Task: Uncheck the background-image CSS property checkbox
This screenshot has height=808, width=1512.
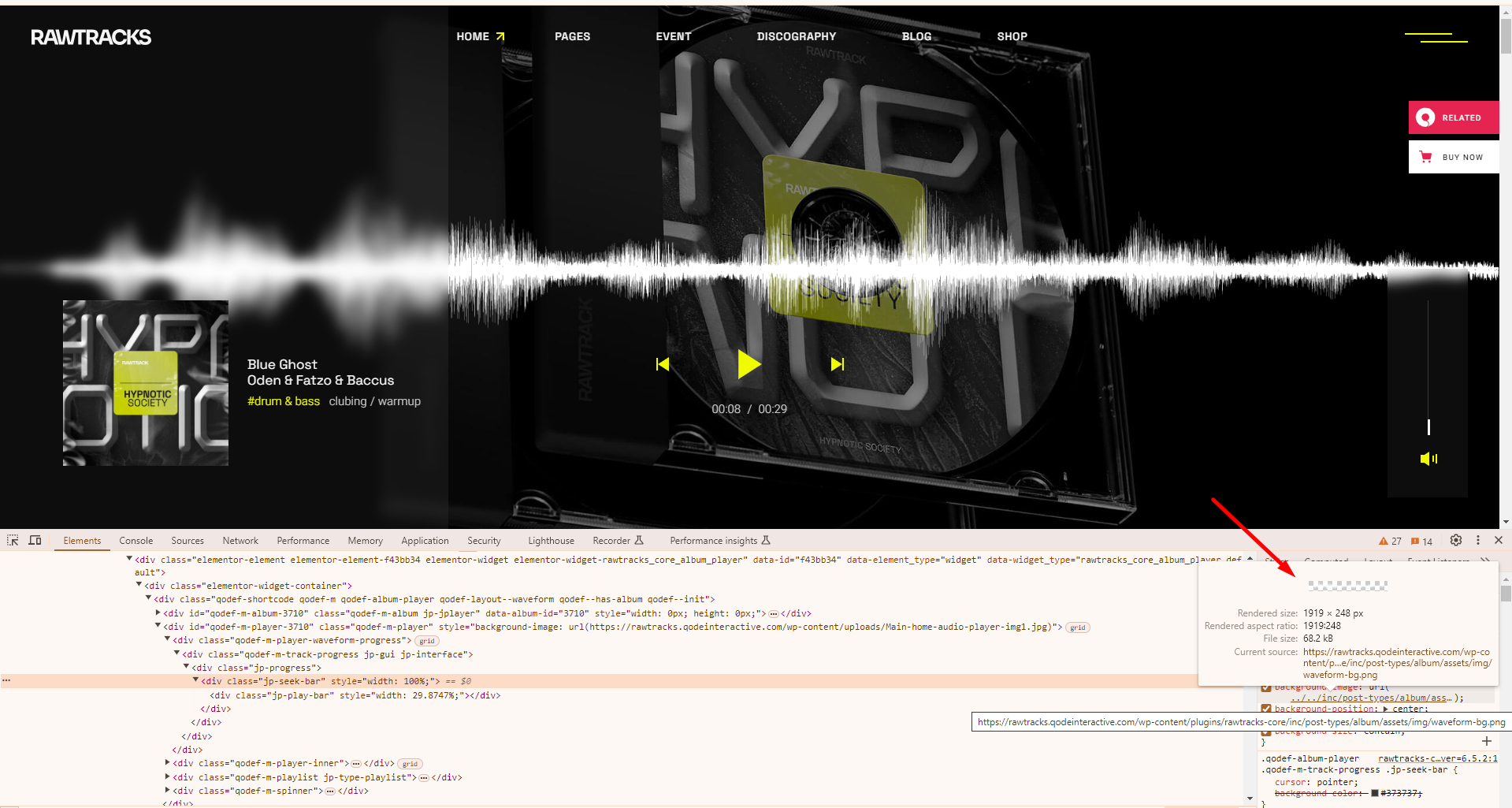Action: point(1266,687)
